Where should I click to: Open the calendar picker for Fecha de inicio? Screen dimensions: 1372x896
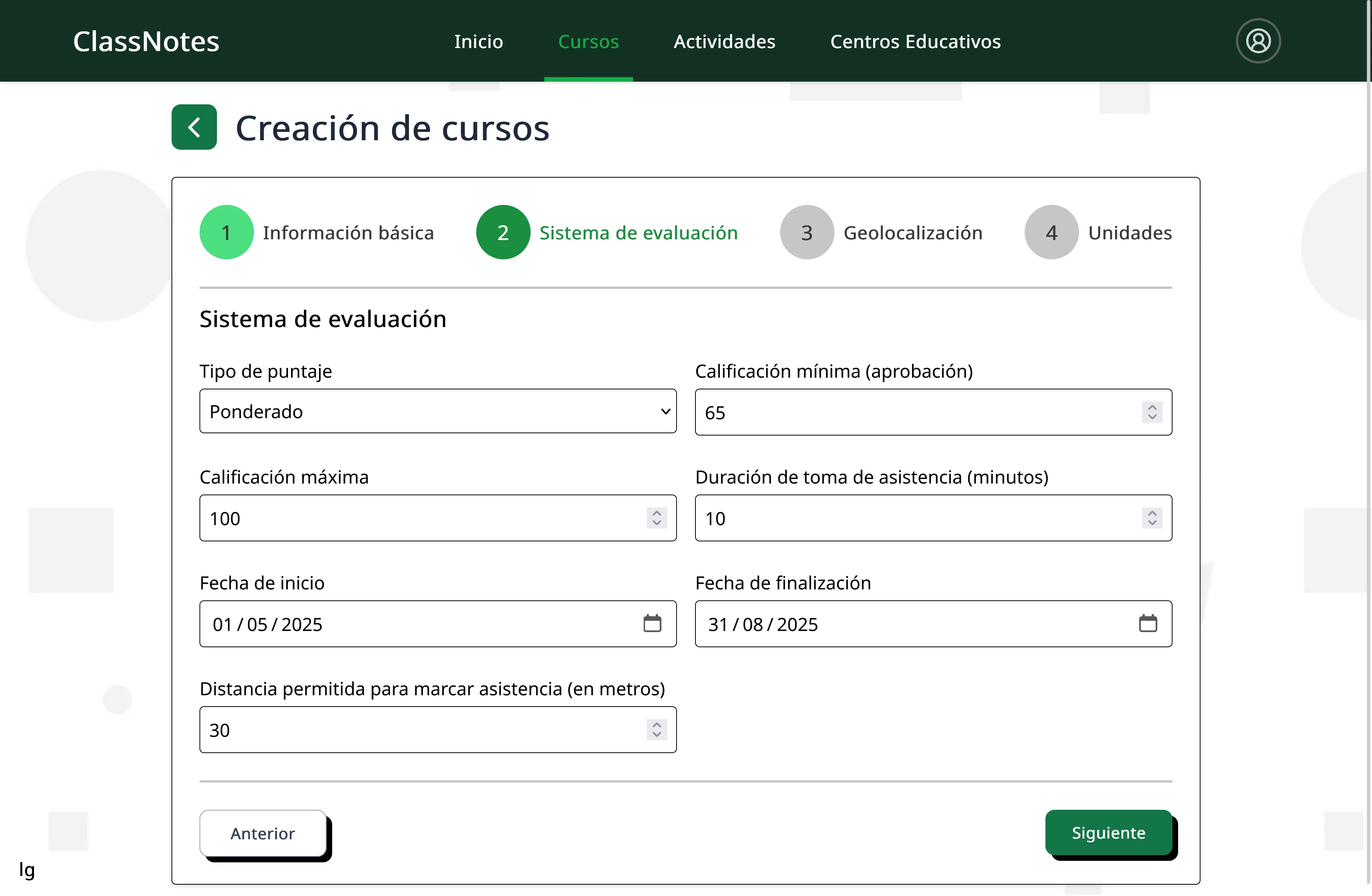652,624
